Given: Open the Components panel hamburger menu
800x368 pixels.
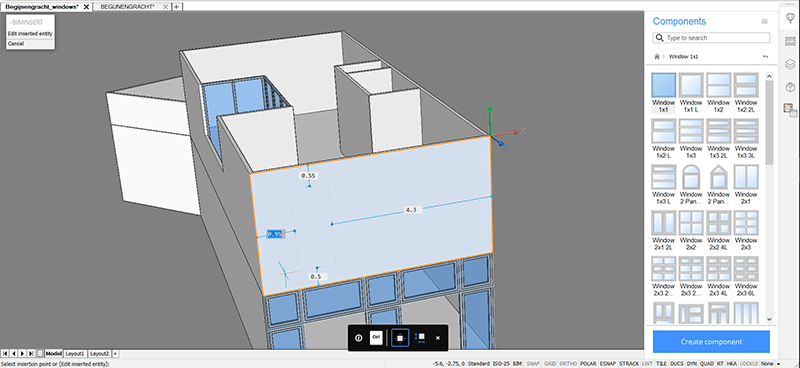Looking at the screenshot, I should click(x=764, y=21).
